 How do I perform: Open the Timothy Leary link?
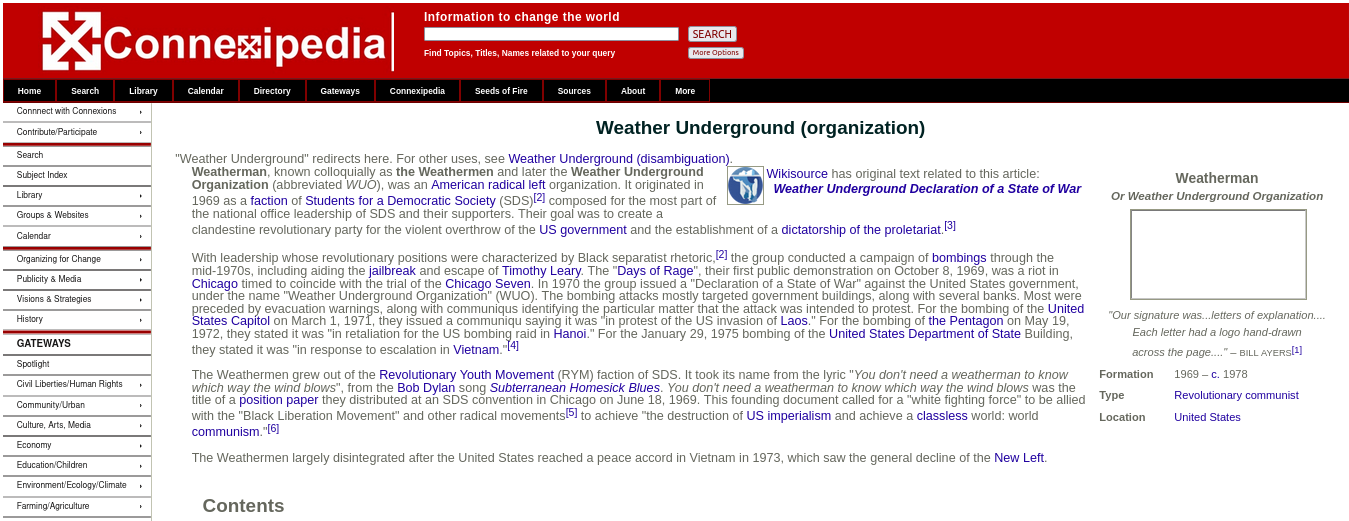(541, 271)
